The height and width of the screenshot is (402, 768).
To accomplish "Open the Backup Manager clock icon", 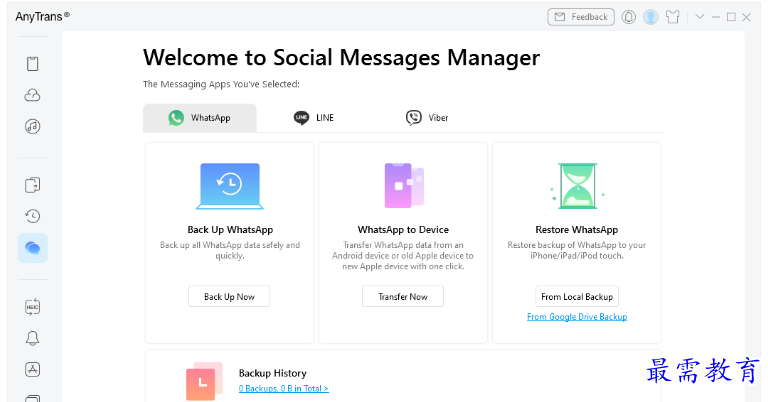I will point(32,216).
